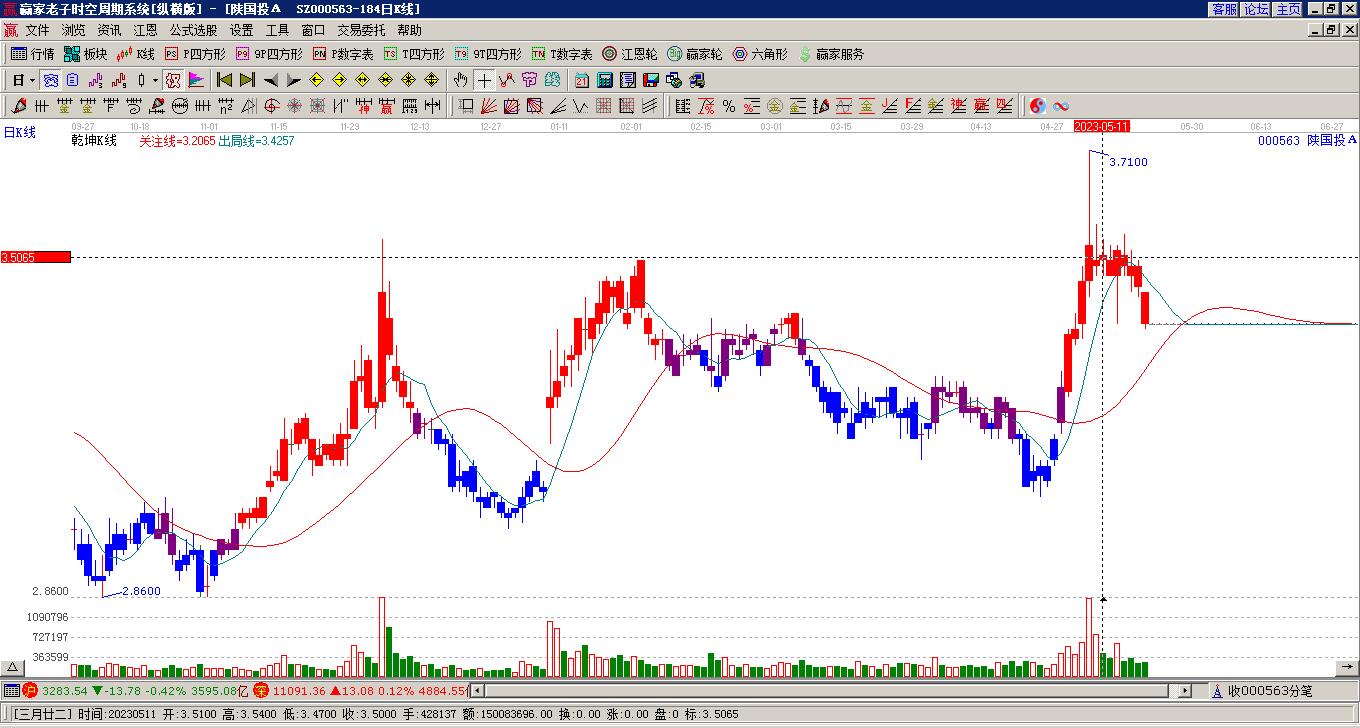Viewport: 1360px width, 728px height.
Task: Open the 帮助 menu
Action: click(x=409, y=30)
